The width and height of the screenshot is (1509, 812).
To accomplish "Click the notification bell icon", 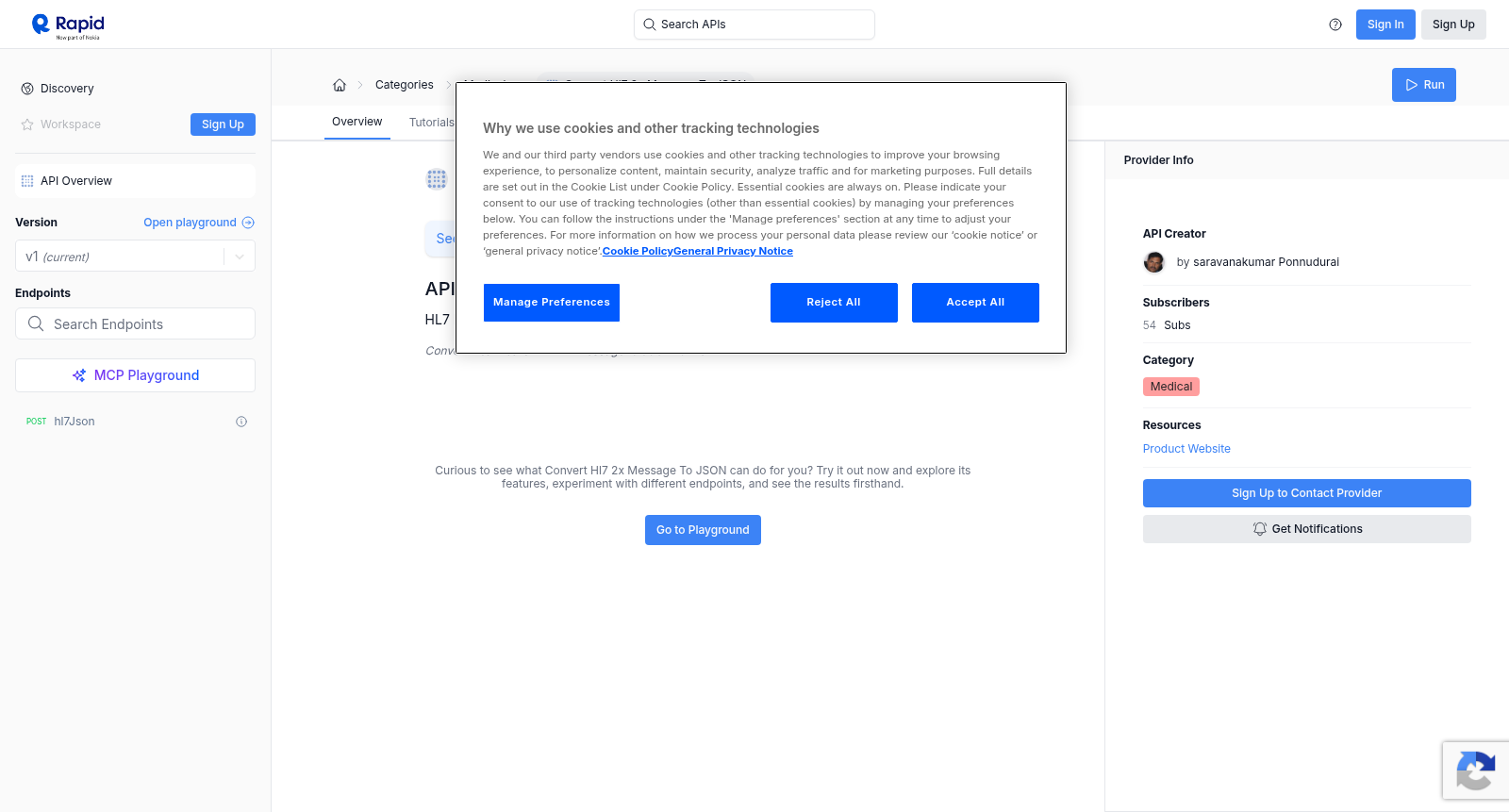I will tap(1259, 529).
